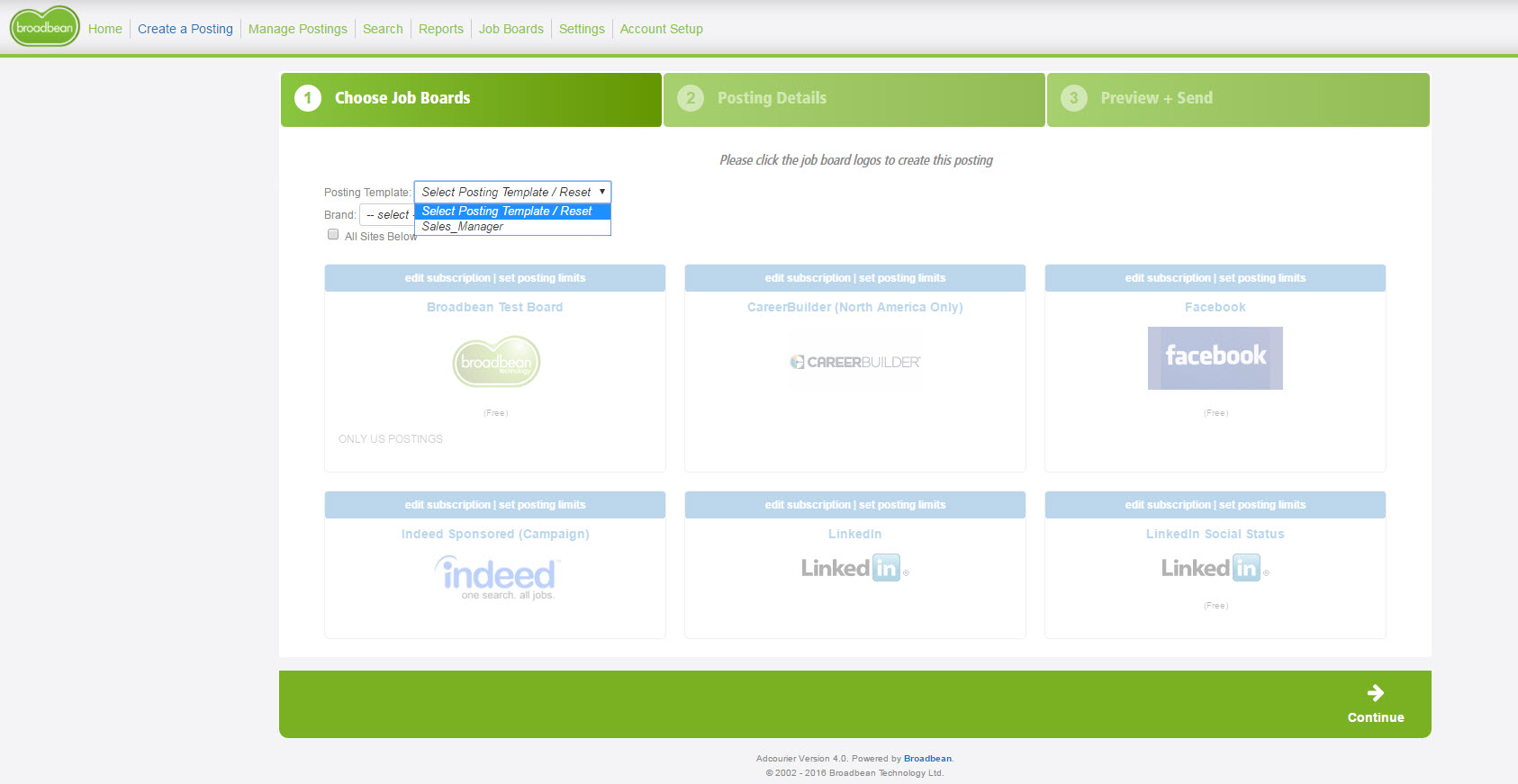
Task: Open the Settings menu item
Action: point(582,29)
